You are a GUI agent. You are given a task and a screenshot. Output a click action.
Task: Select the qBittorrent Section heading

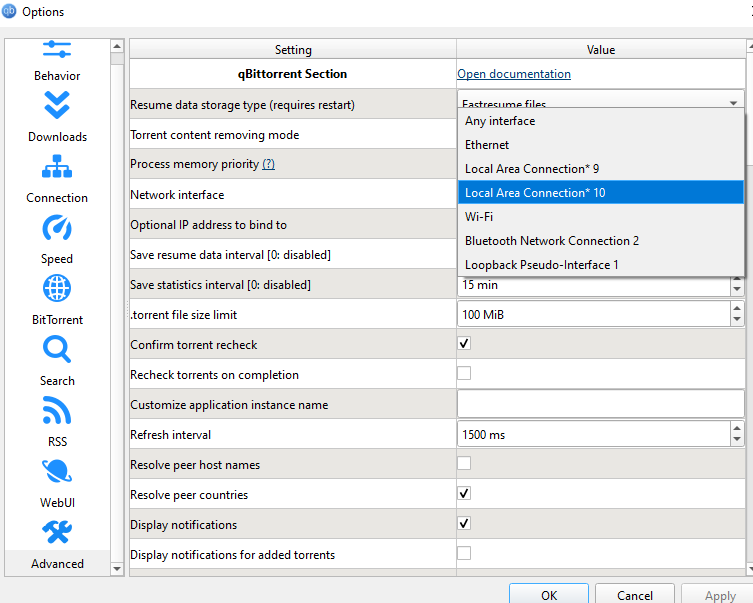pos(292,74)
